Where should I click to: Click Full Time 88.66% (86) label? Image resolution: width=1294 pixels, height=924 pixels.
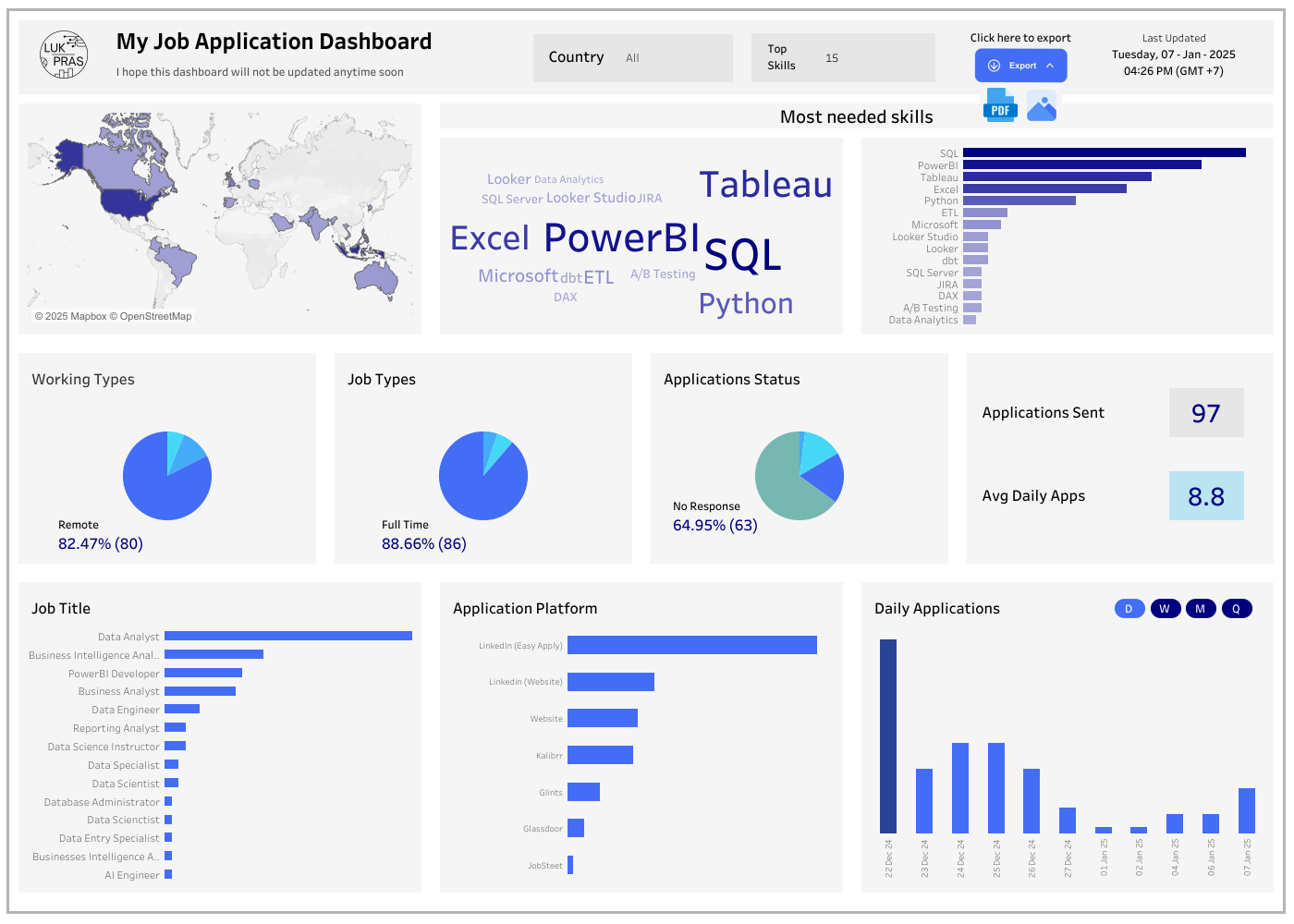pos(424,535)
